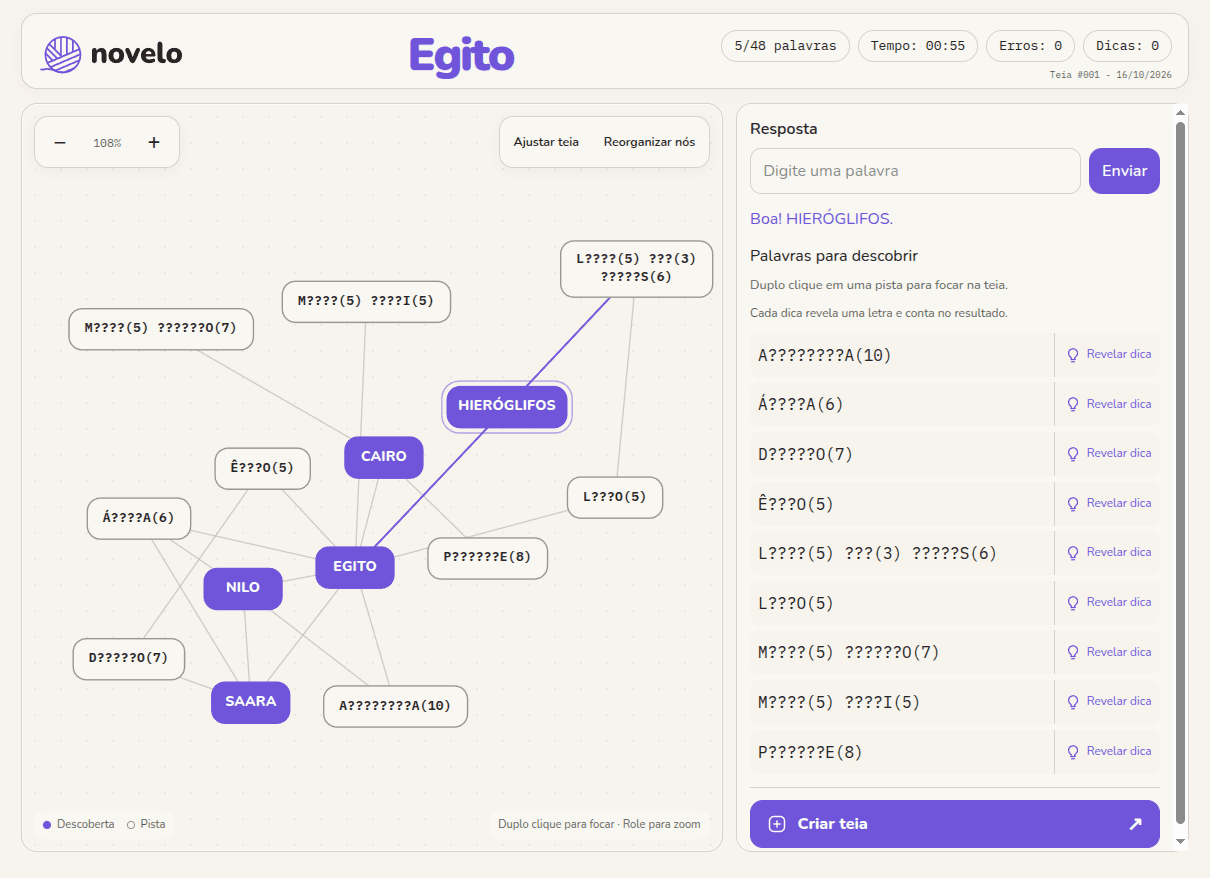Click the arrow icon on Criar teia

[1135, 824]
